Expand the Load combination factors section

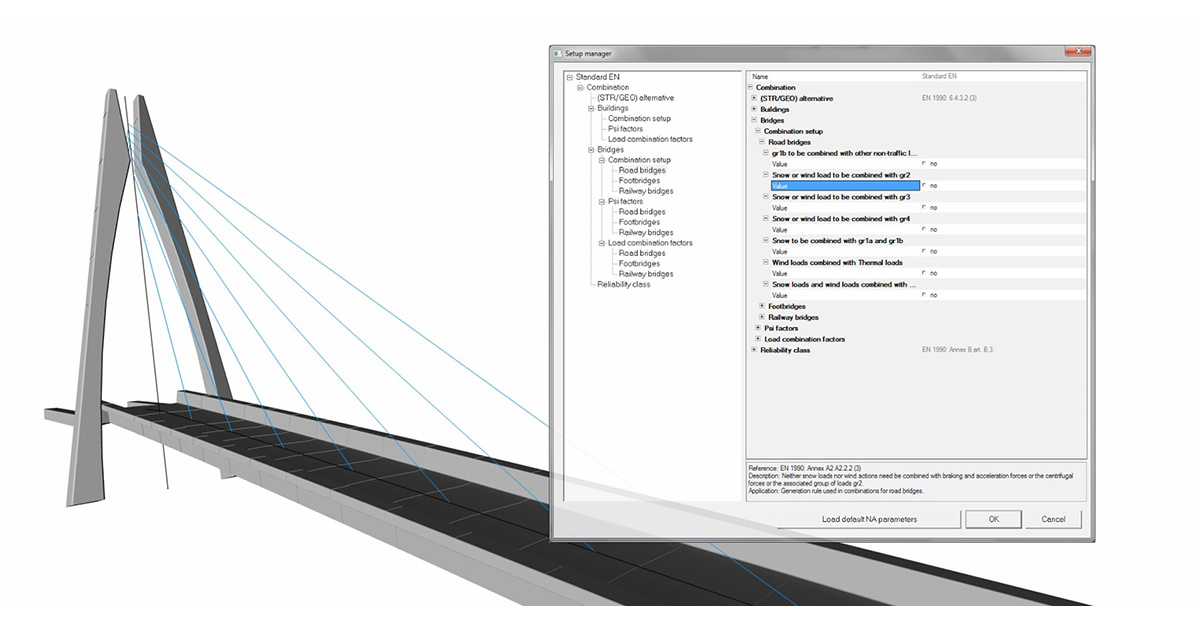(x=756, y=339)
